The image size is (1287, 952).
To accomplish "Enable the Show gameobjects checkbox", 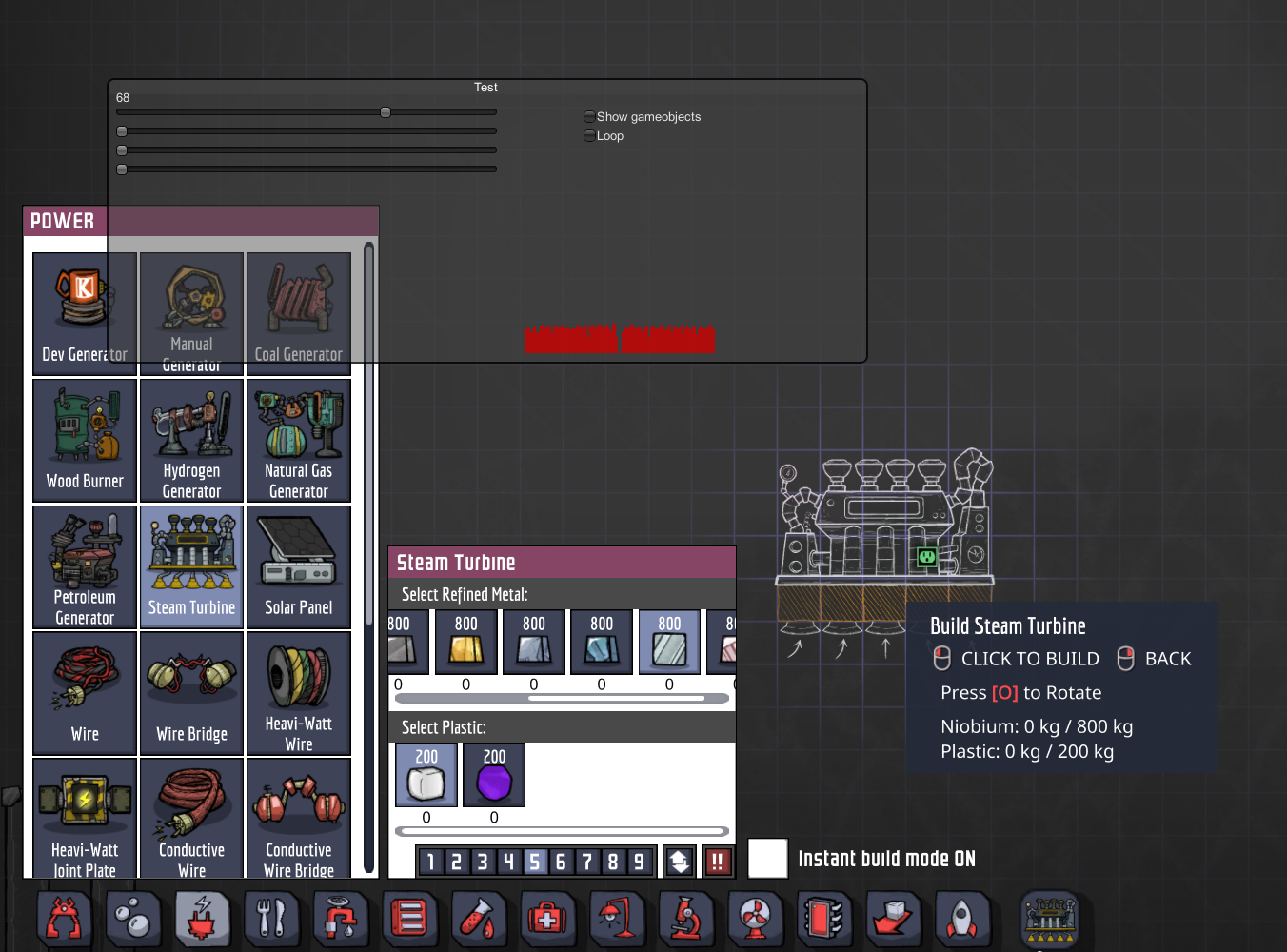I will 589,117.
